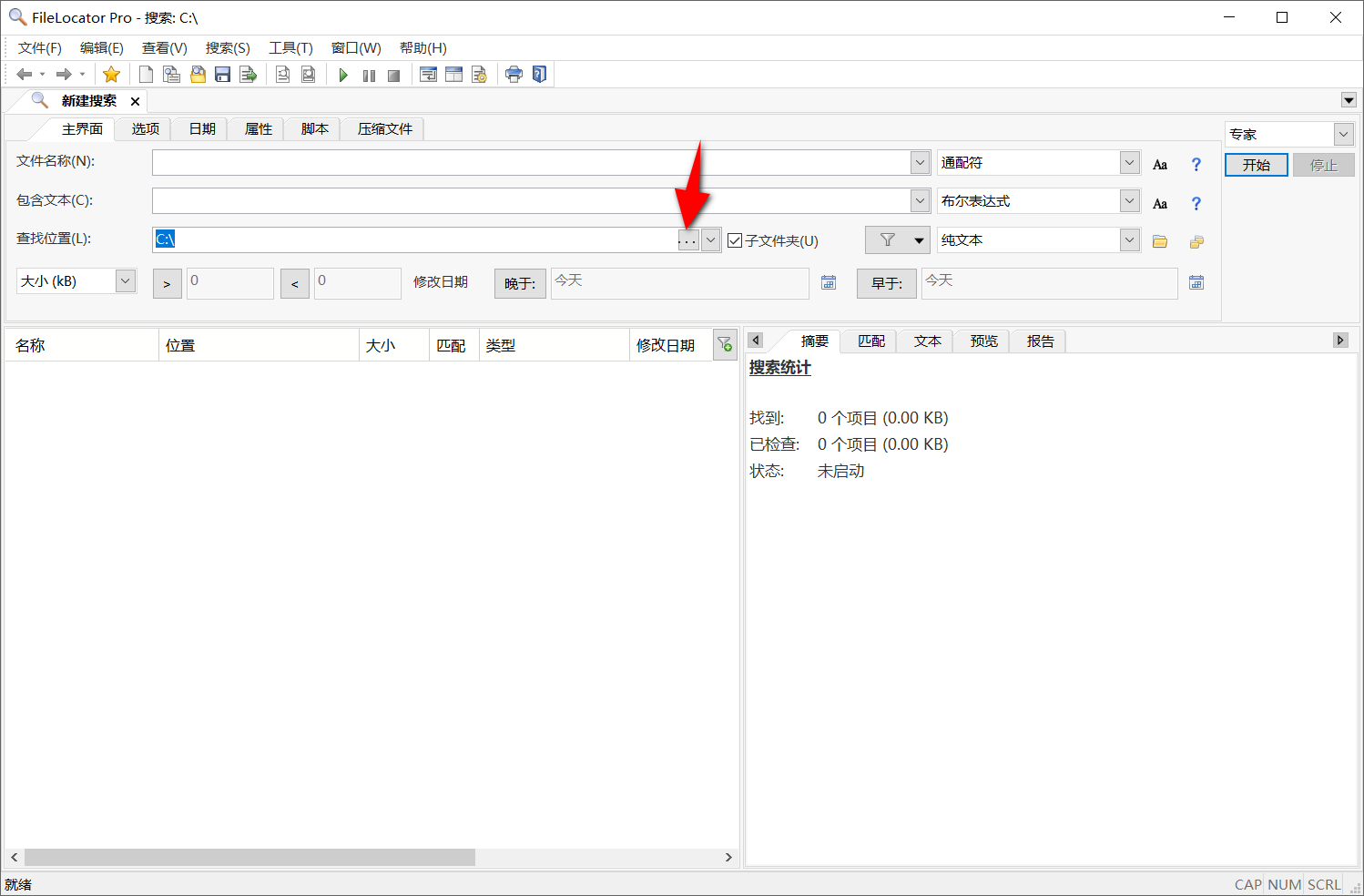The image size is (1364, 896).
Task: Open the 工具 menu
Action: click(290, 47)
